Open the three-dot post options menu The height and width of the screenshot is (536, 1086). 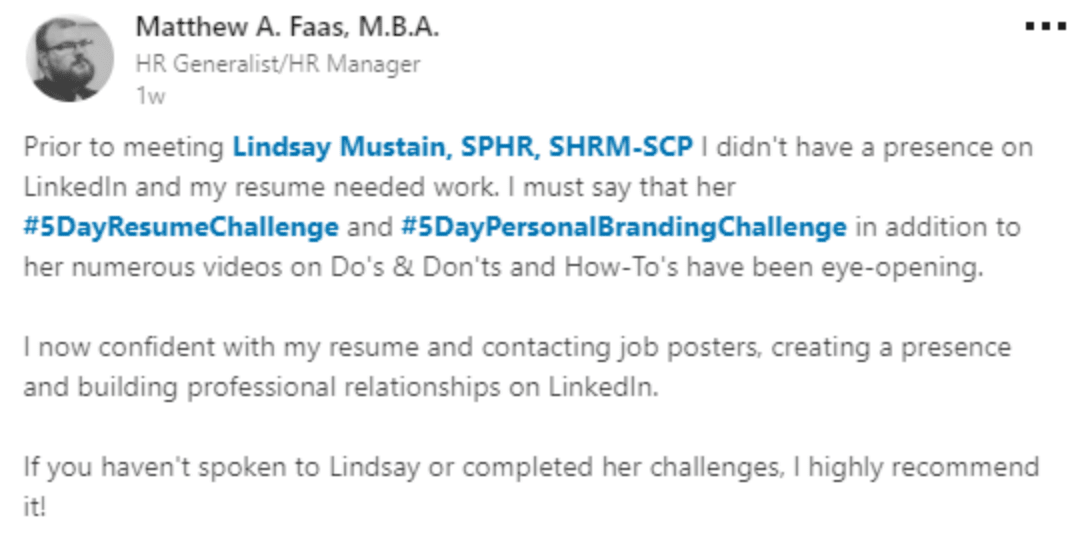click(1046, 27)
